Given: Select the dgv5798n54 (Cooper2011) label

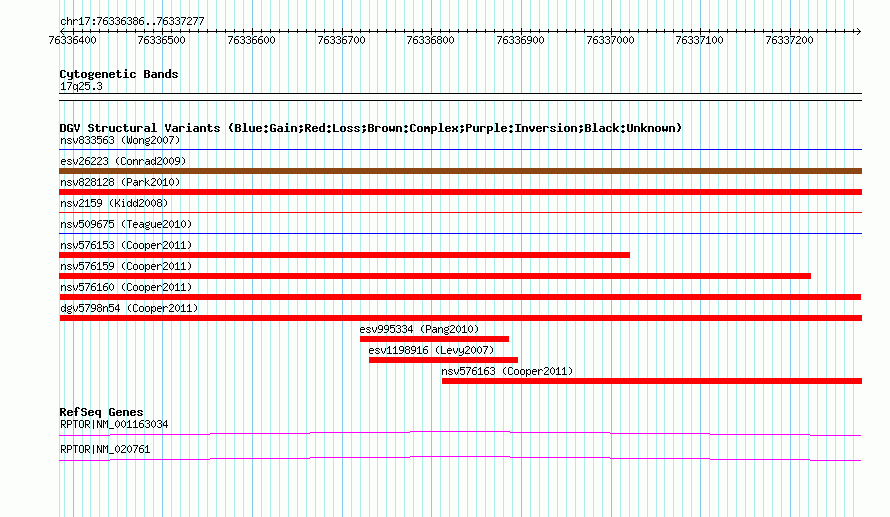Looking at the screenshot, I should (x=129, y=308).
